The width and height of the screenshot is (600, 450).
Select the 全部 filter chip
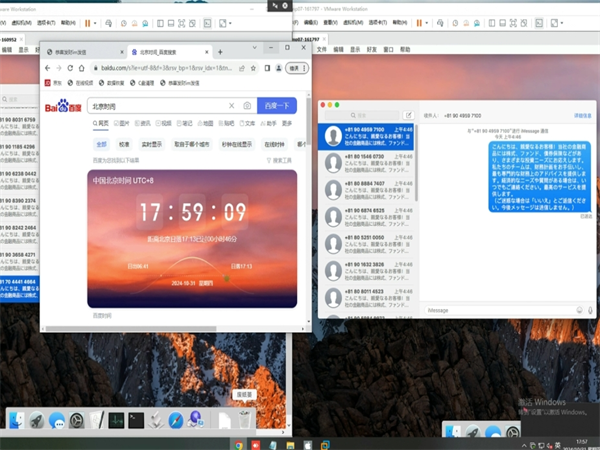coord(101,143)
